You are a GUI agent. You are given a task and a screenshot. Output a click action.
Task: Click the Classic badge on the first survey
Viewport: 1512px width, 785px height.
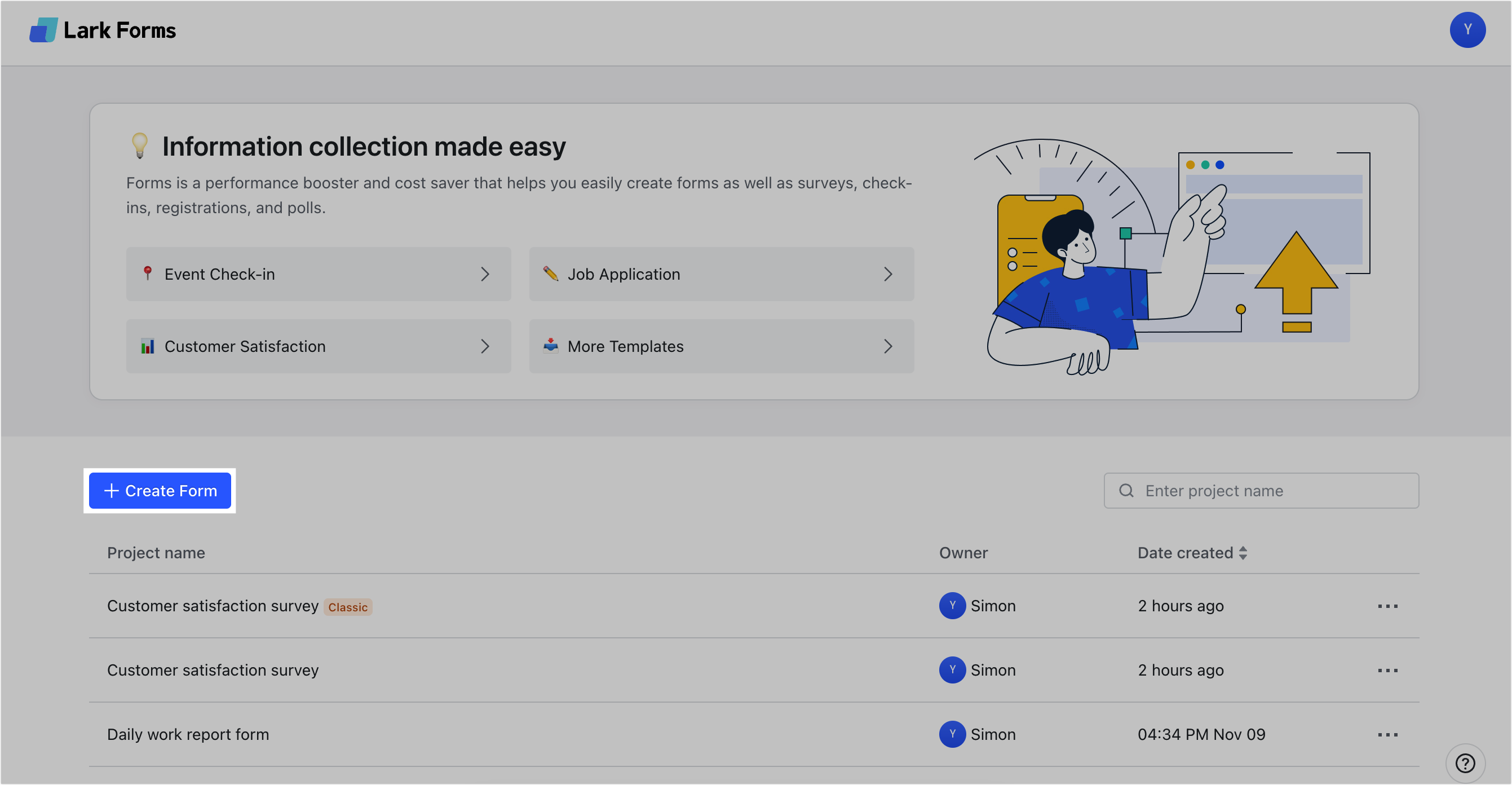tap(347, 606)
